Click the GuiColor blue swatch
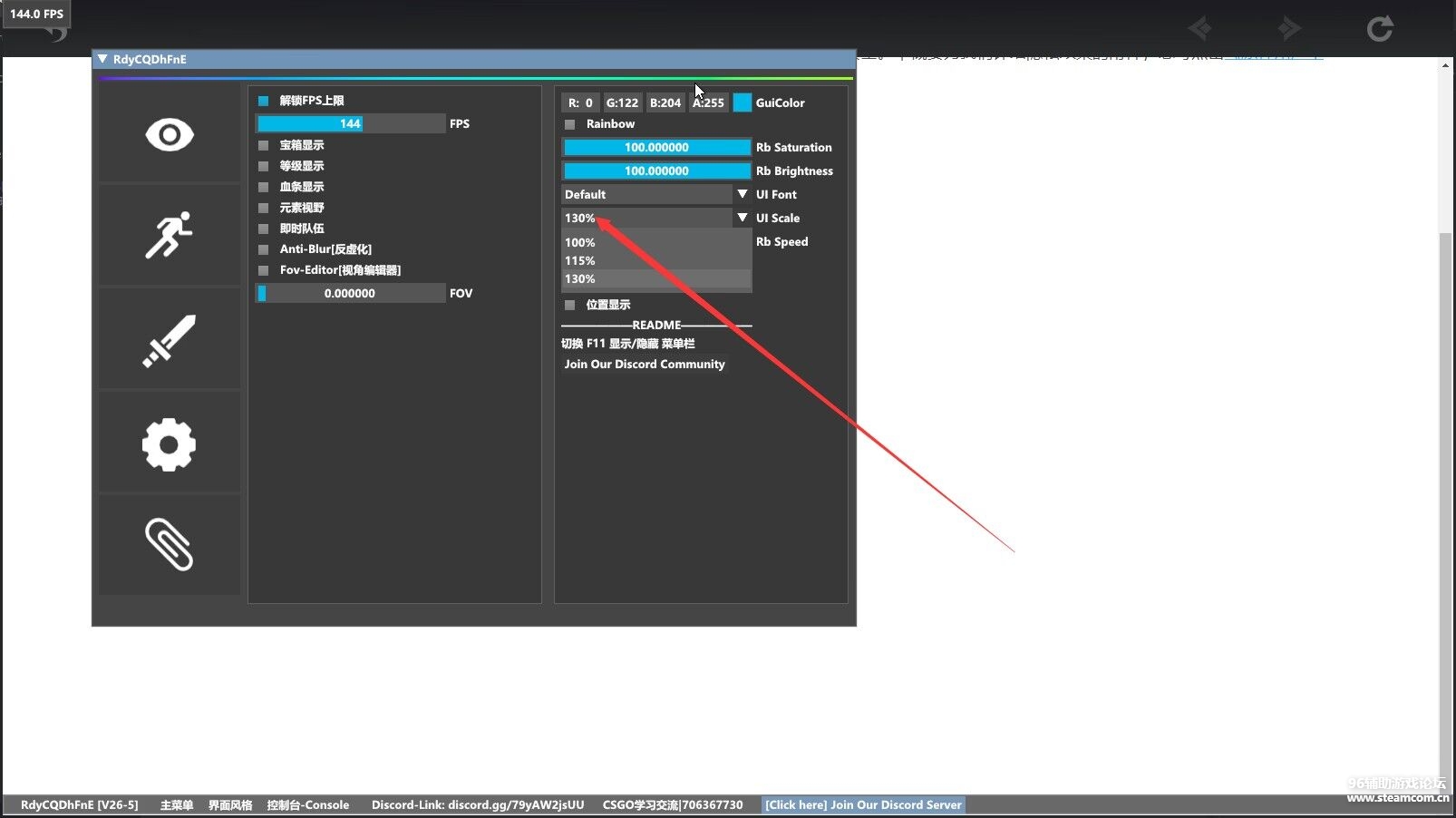The image size is (1456, 818). pos(742,102)
